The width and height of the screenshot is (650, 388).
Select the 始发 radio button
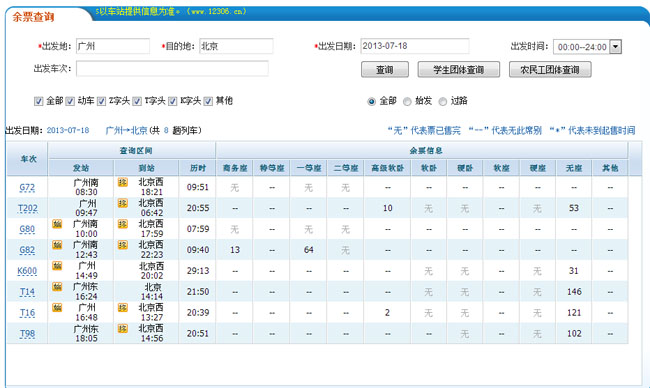tap(407, 102)
